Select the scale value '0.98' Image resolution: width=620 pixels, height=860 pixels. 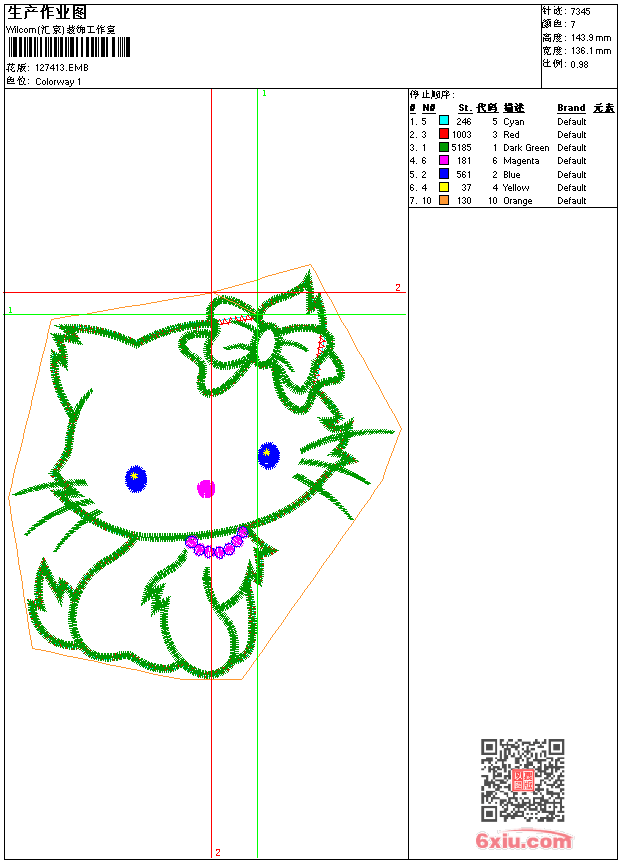(579, 64)
